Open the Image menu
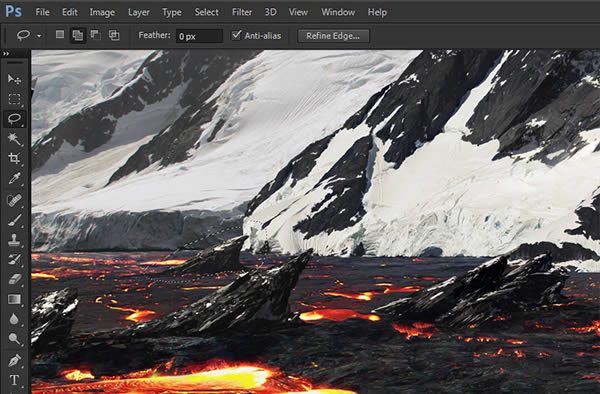 tap(102, 13)
